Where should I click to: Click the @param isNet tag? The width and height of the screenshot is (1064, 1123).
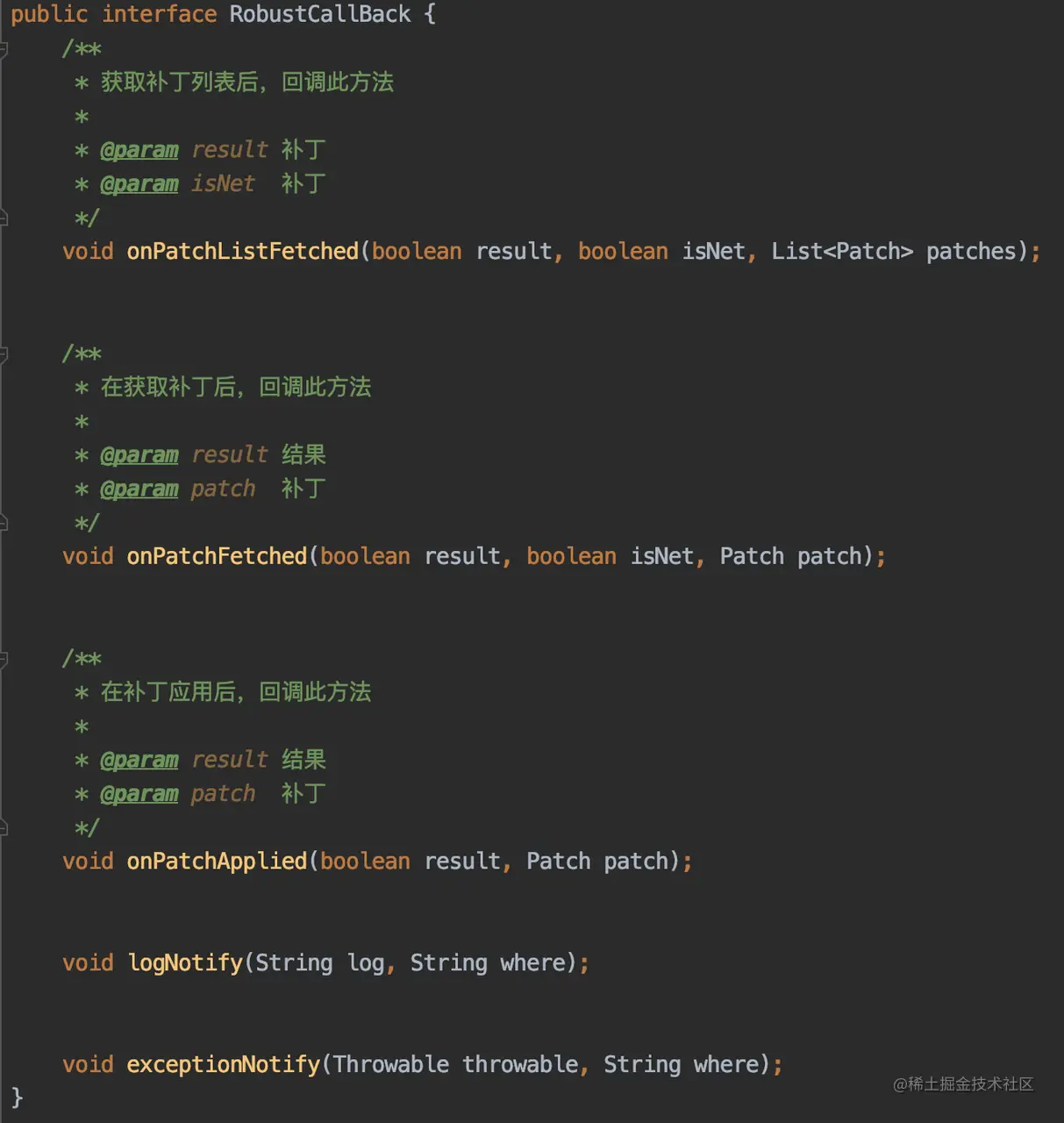pyautogui.click(x=139, y=184)
